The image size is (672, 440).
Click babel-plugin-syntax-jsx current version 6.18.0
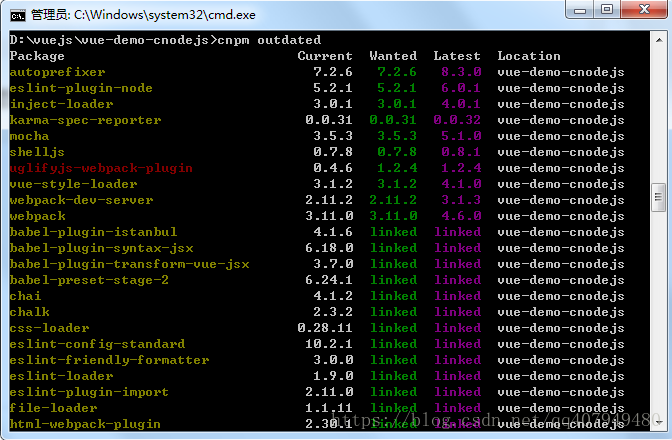click(329, 248)
